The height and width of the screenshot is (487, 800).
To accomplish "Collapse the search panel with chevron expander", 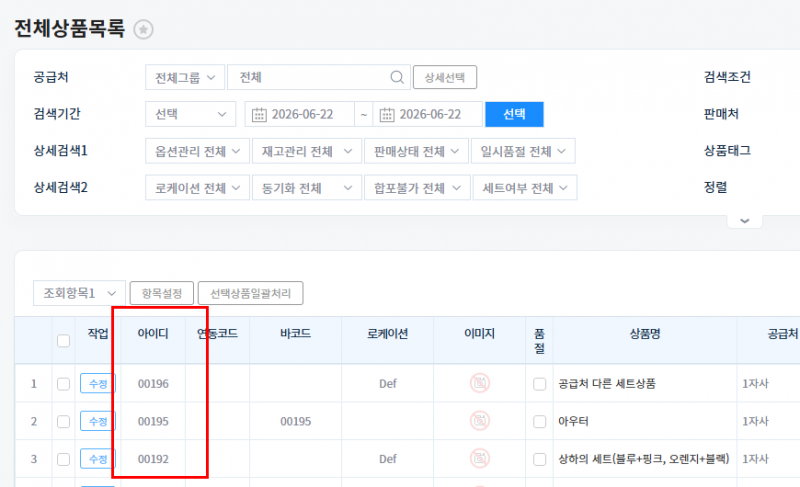I will click(x=745, y=221).
